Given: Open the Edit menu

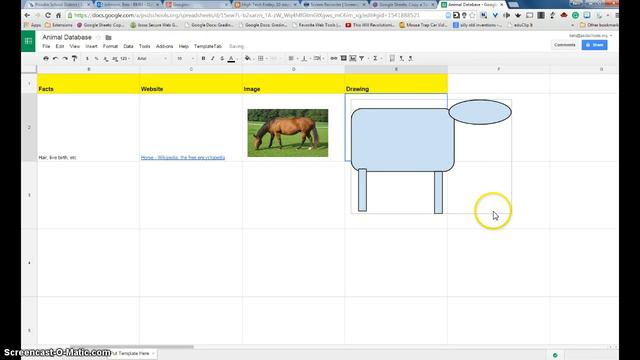Looking at the screenshot, I should coord(60,47).
